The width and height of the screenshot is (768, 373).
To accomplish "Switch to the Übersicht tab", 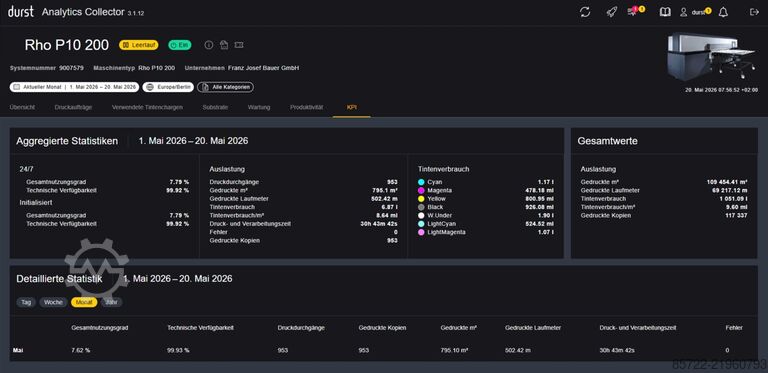I will coord(22,107).
